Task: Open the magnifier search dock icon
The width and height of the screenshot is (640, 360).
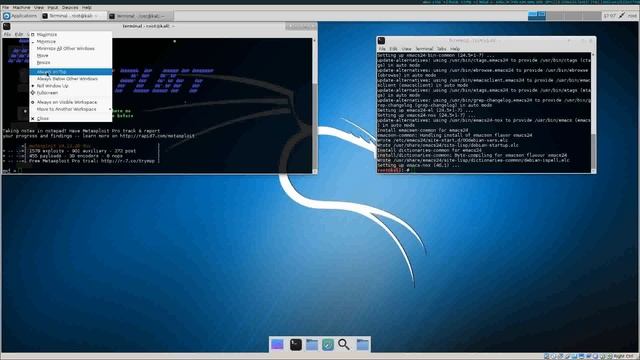Action: 344,344
